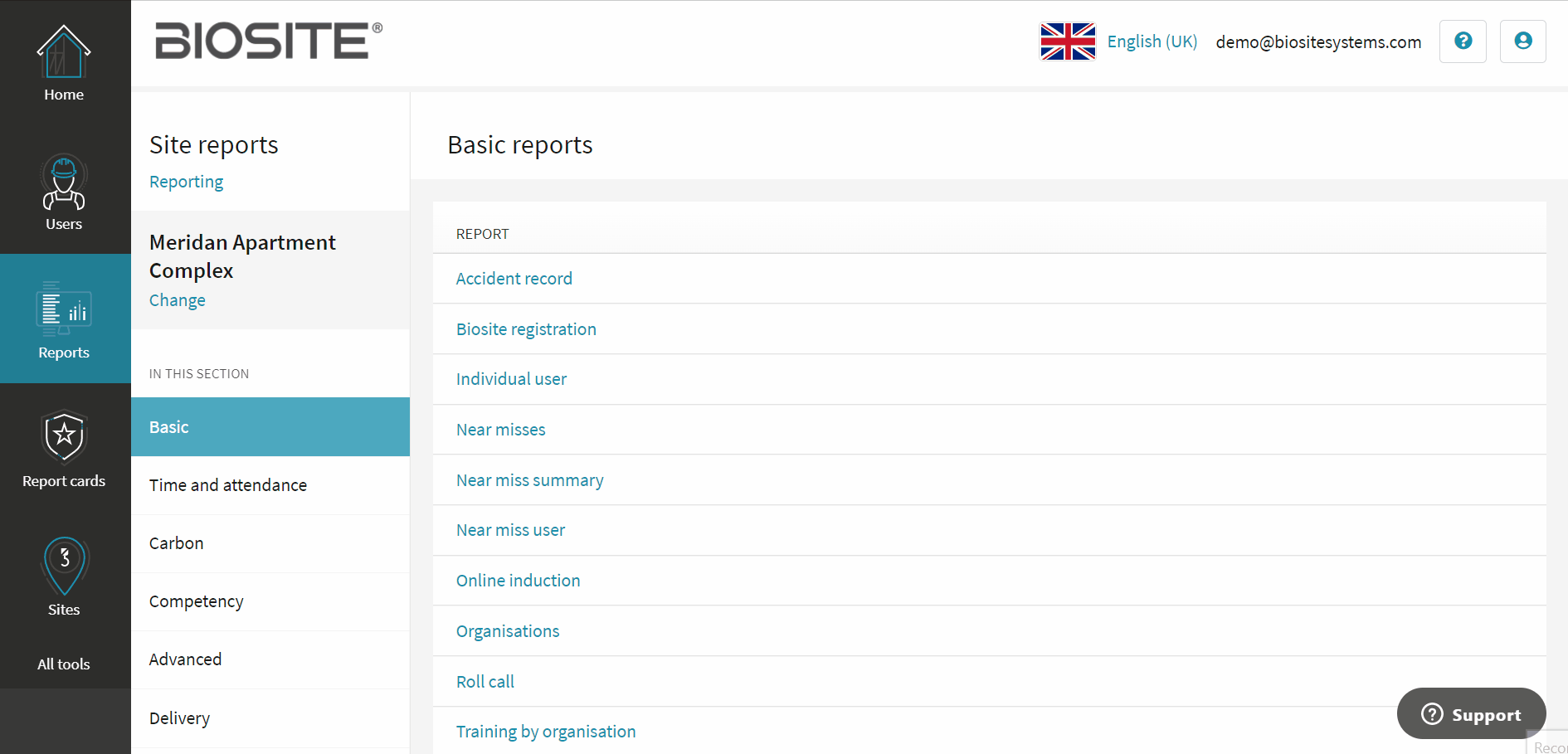Click the Meridan Apartment Complex site name

pos(242,256)
